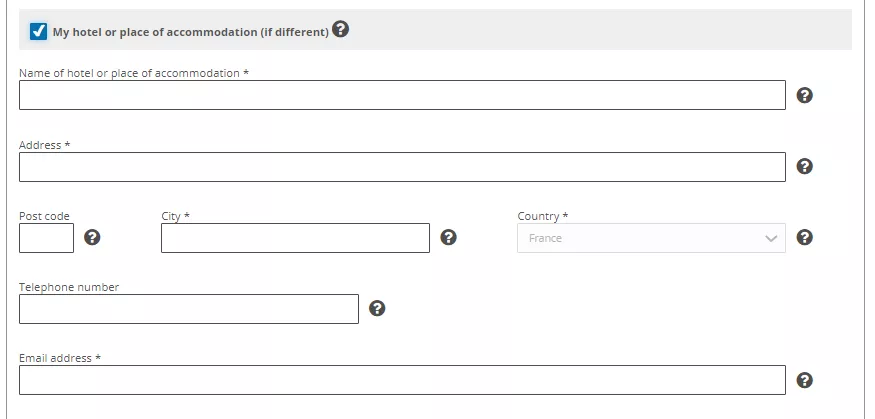
Task: Click the Post code help icon
Action: [92, 237]
